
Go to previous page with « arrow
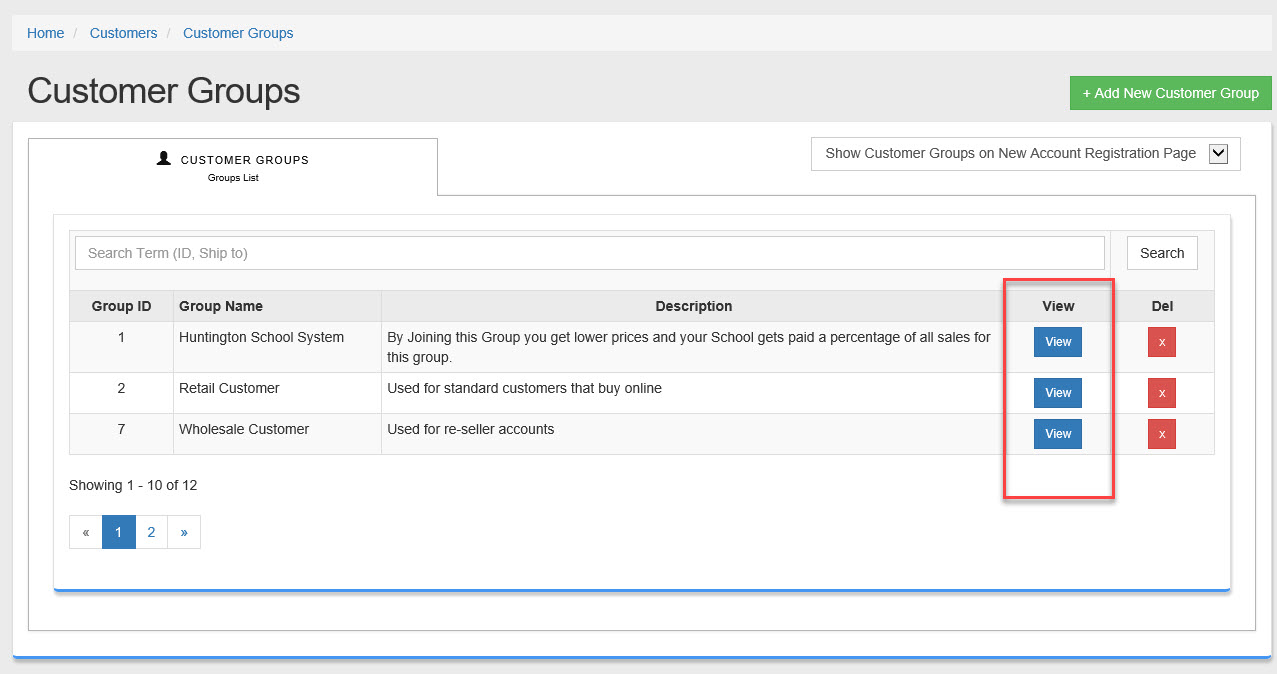[x=86, y=532]
